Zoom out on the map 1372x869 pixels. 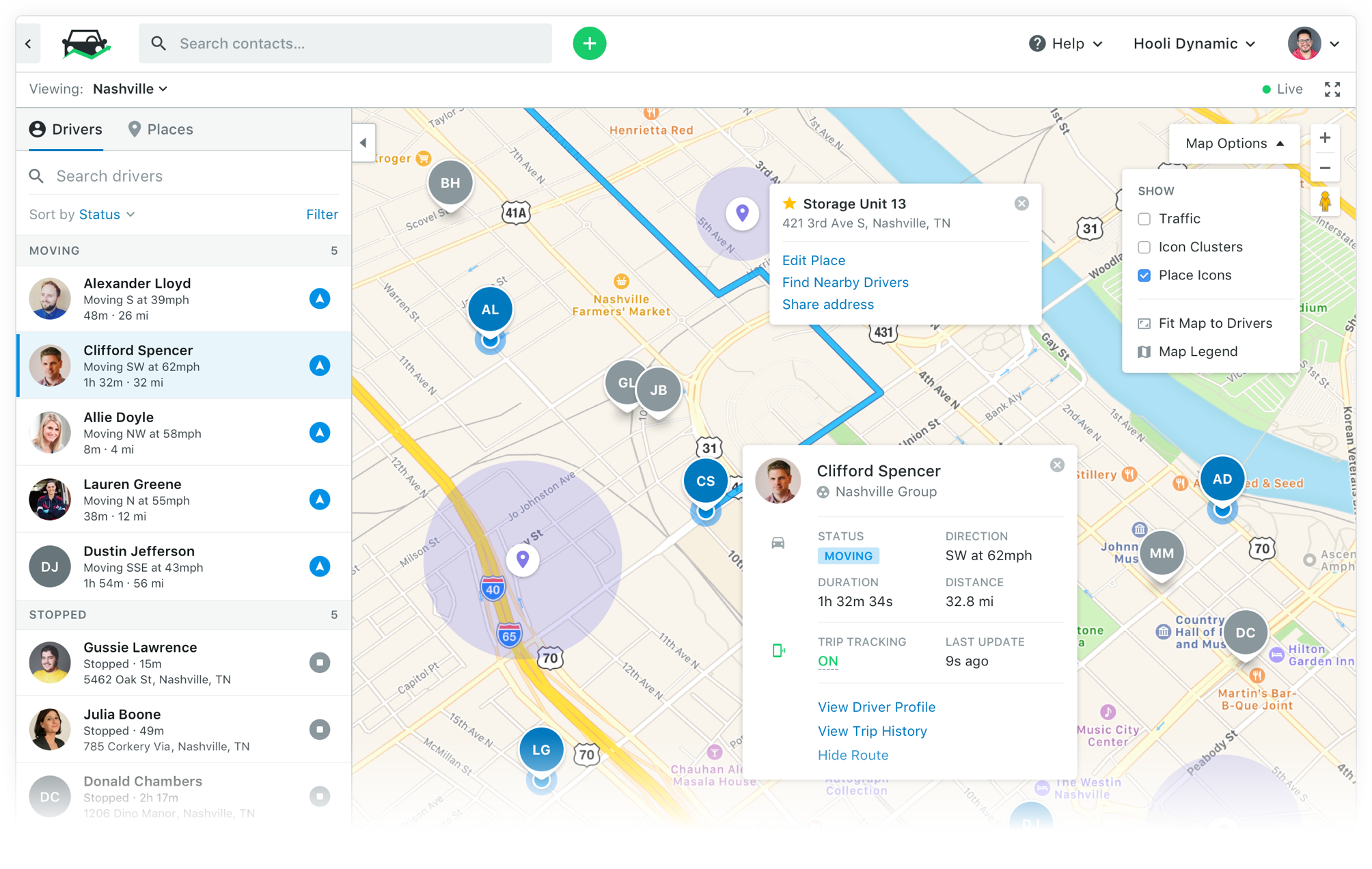(1324, 168)
